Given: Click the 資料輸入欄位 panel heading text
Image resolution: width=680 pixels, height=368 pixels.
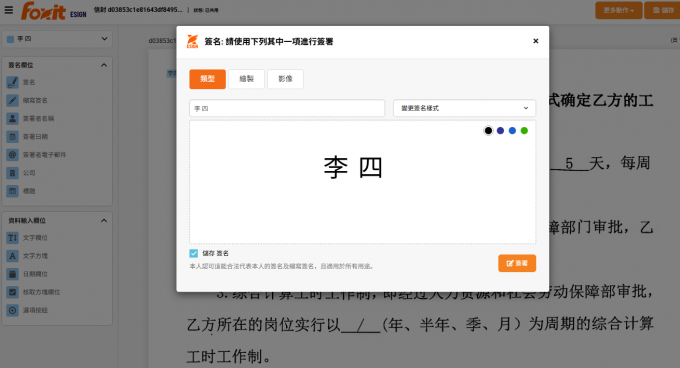Looking at the screenshot, I should click(x=27, y=221).
